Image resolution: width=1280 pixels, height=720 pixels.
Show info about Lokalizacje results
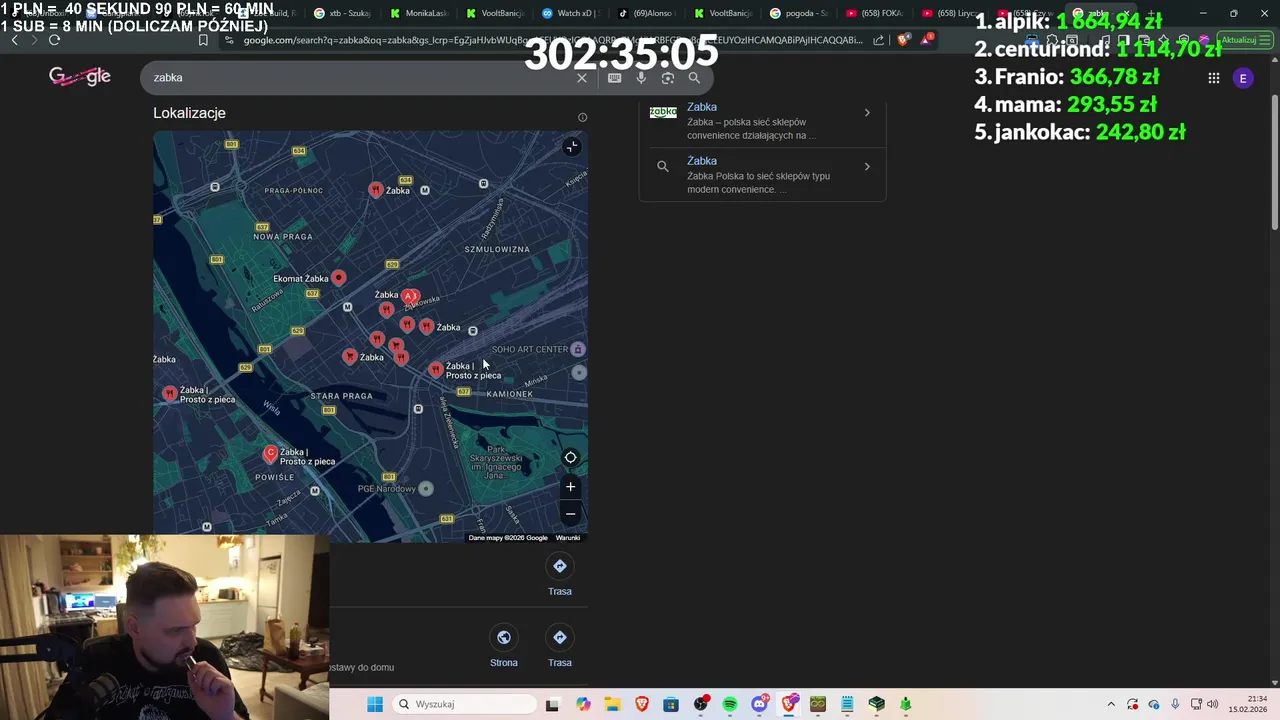pyautogui.click(x=582, y=117)
